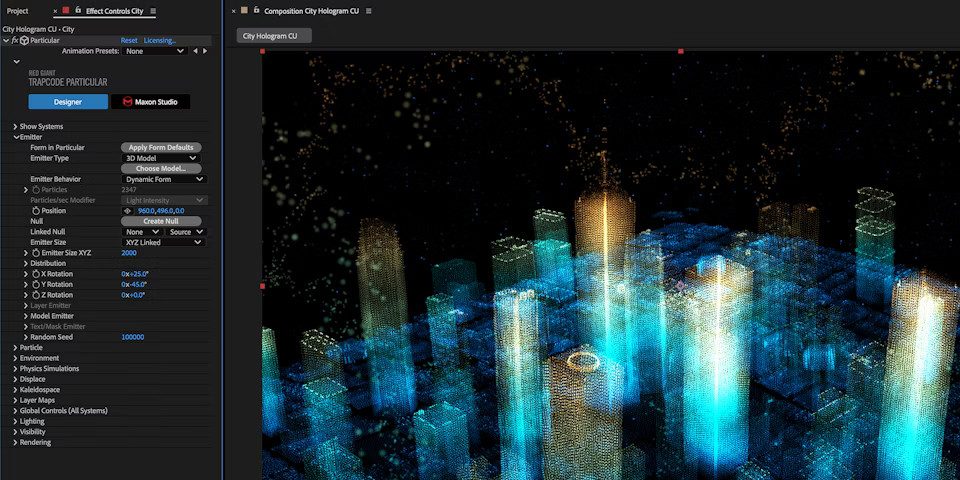Toggle the X Rotation stopwatch
The height and width of the screenshot is (480, 960).
tap(37, 274)
